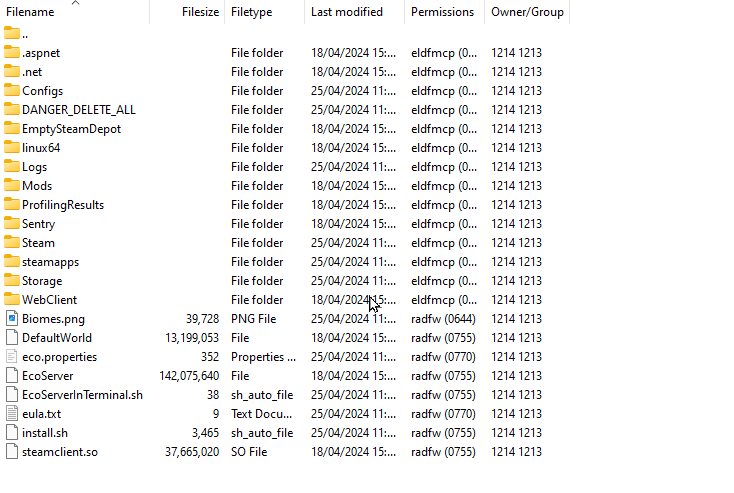This screenshot has height=493, width=734.
Task: Click the Biomes.png image file icon
Action: click(x=12, y=319)
